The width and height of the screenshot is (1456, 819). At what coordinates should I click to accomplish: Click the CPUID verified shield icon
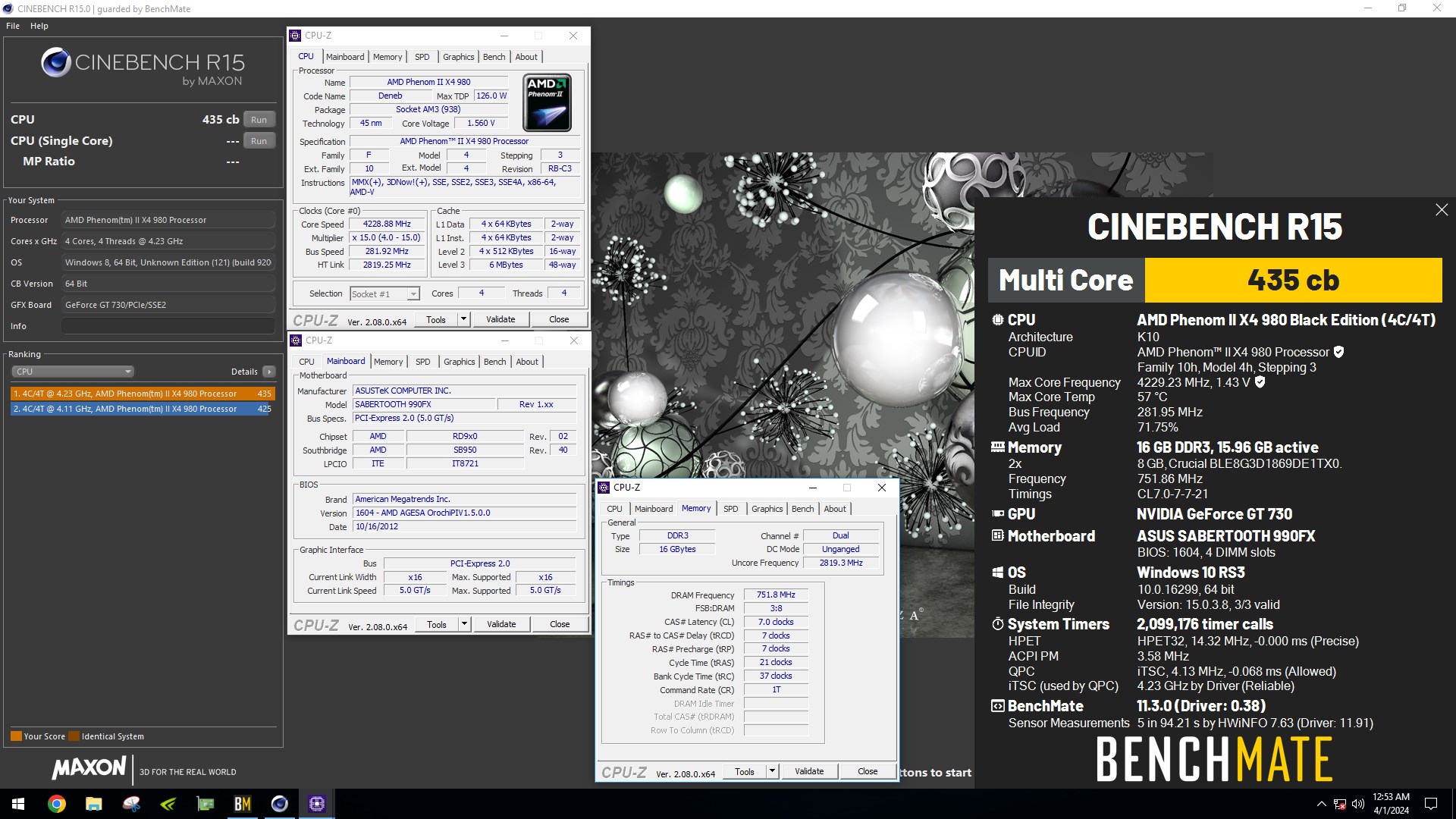pos(1338,352)
